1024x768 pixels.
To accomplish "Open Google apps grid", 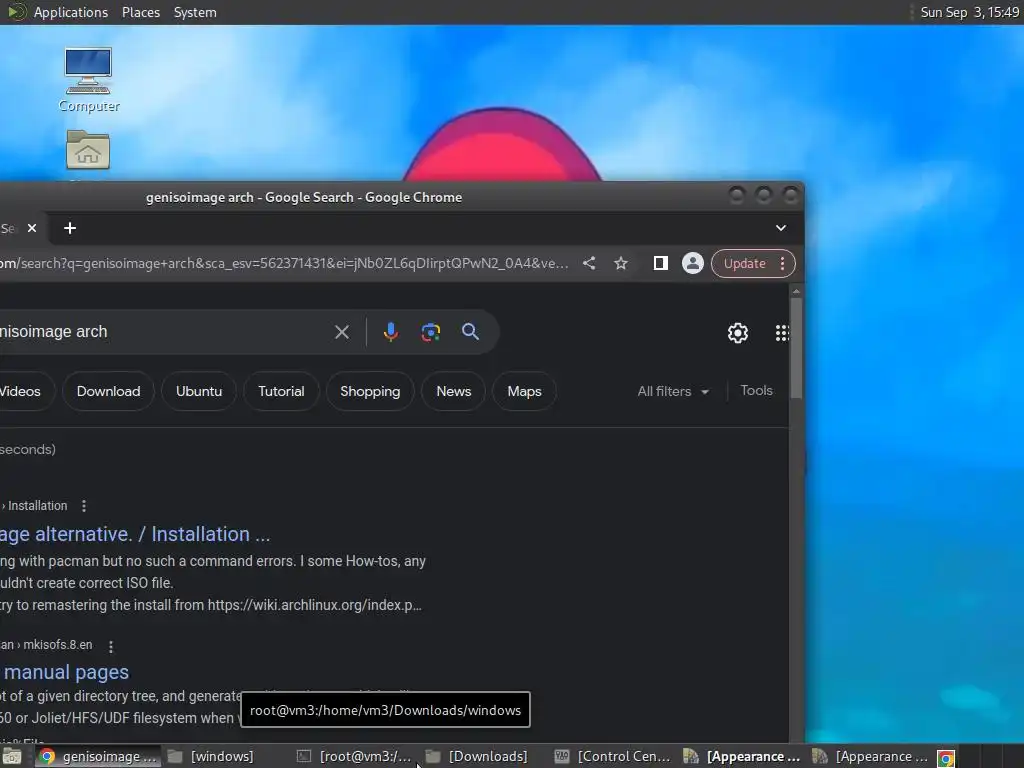I will point(782,333).
